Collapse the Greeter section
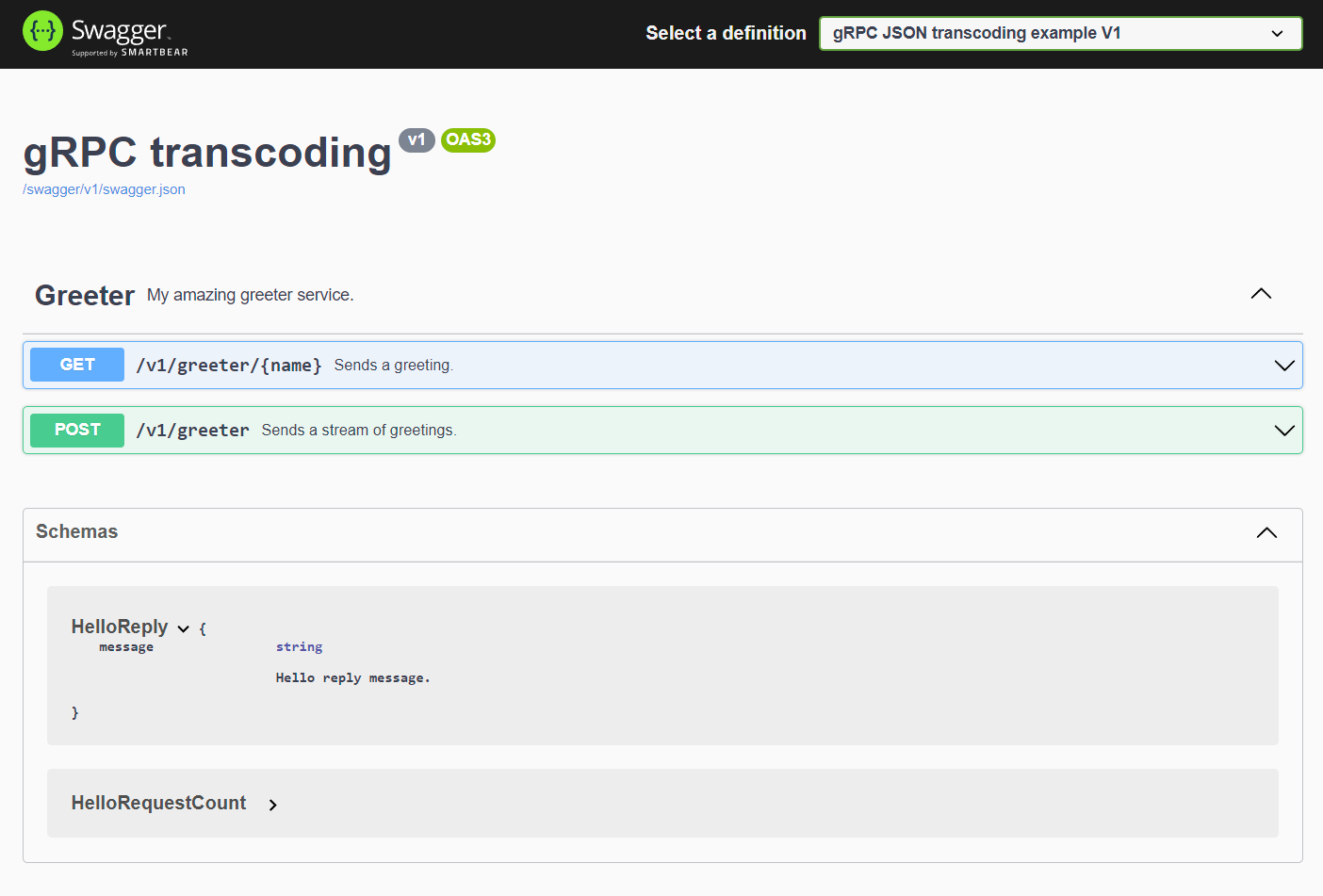Screen dimensions: 1323x896 (x=1261, y=293)
